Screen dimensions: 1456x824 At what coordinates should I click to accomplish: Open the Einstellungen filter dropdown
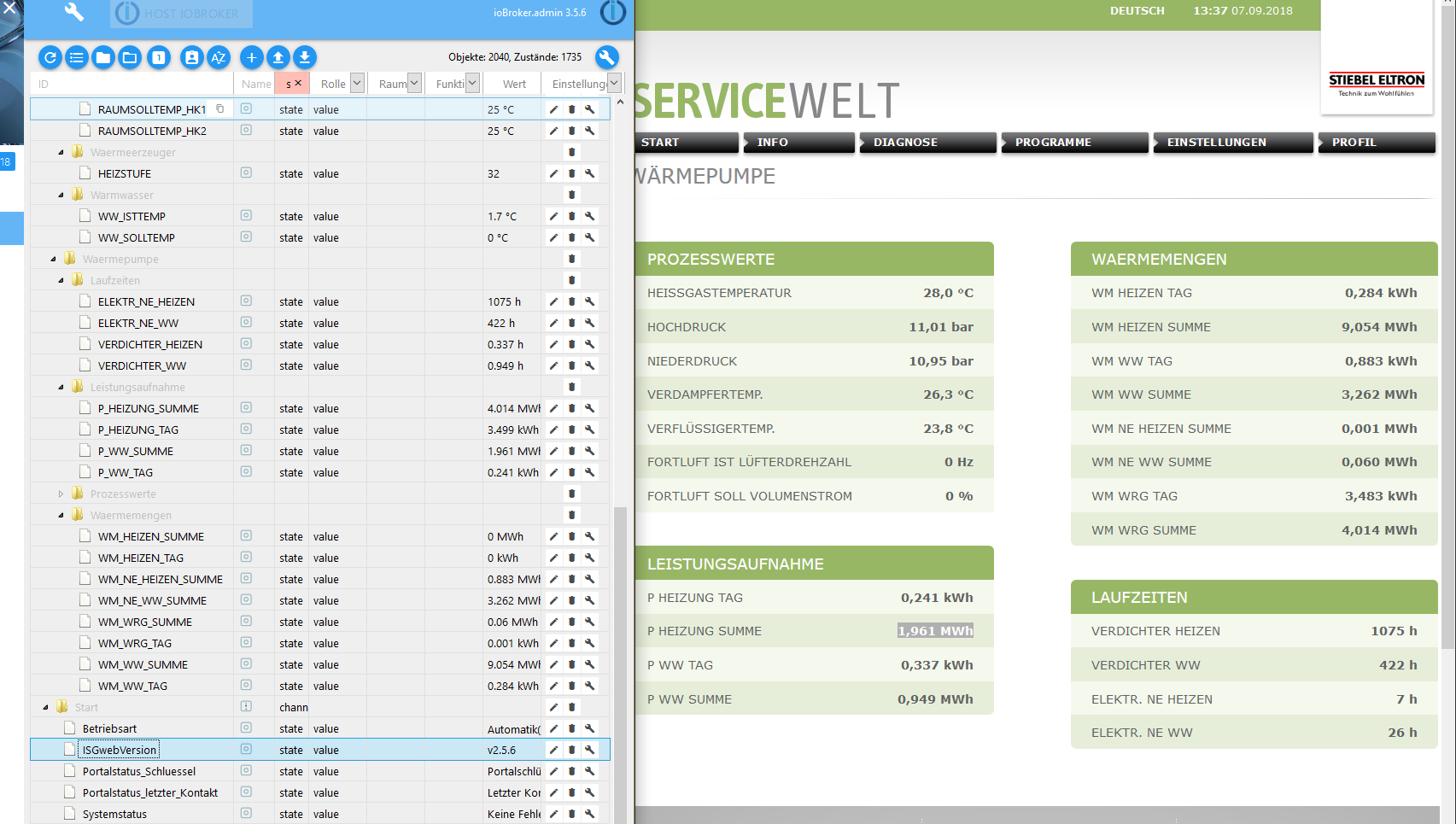point(614,83)
